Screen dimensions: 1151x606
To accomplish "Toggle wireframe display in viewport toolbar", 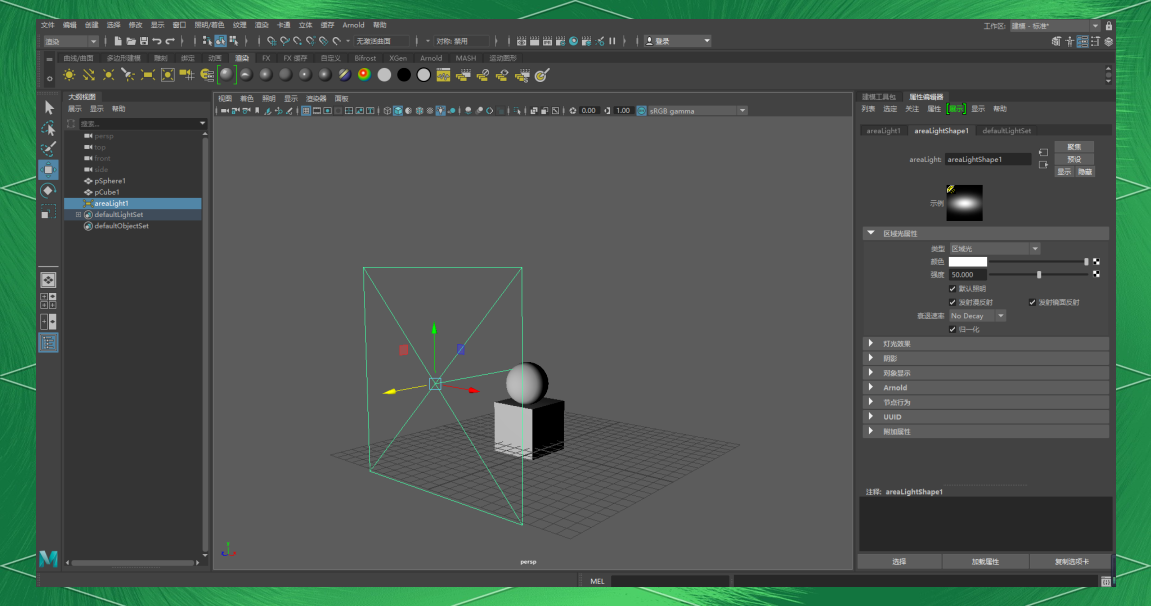I will click(388, 111).
